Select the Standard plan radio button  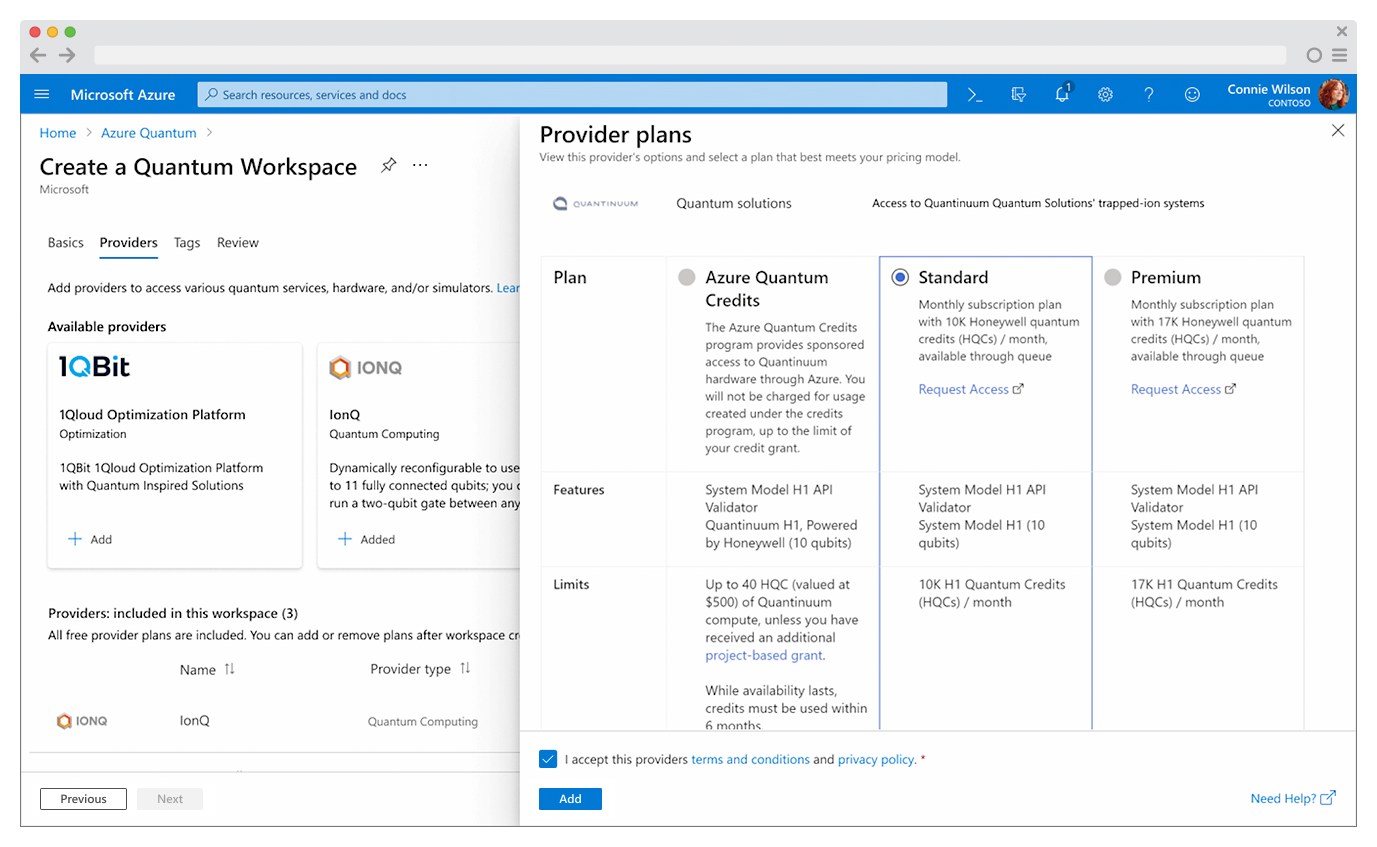click(x=901, y=277)
